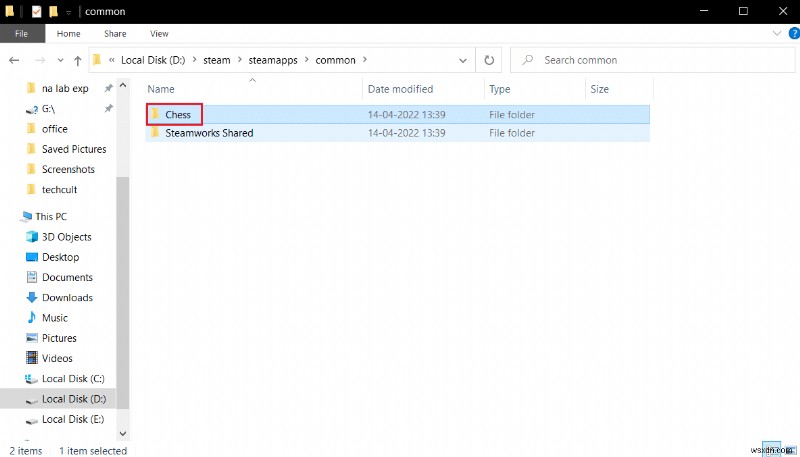Click the Search common field

tap(653, 60)
